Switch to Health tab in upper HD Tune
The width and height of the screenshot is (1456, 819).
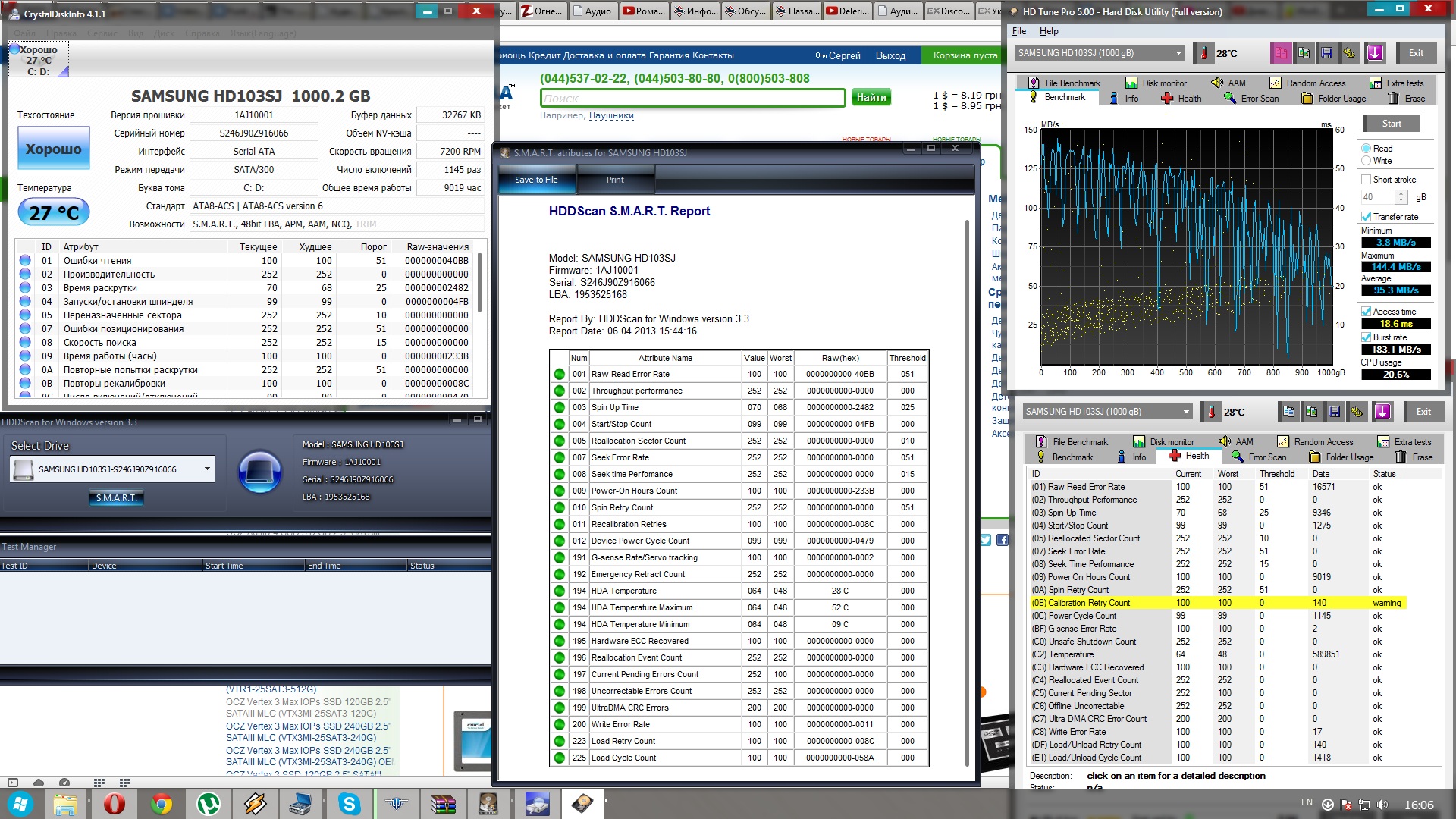tap(1180, 99)
